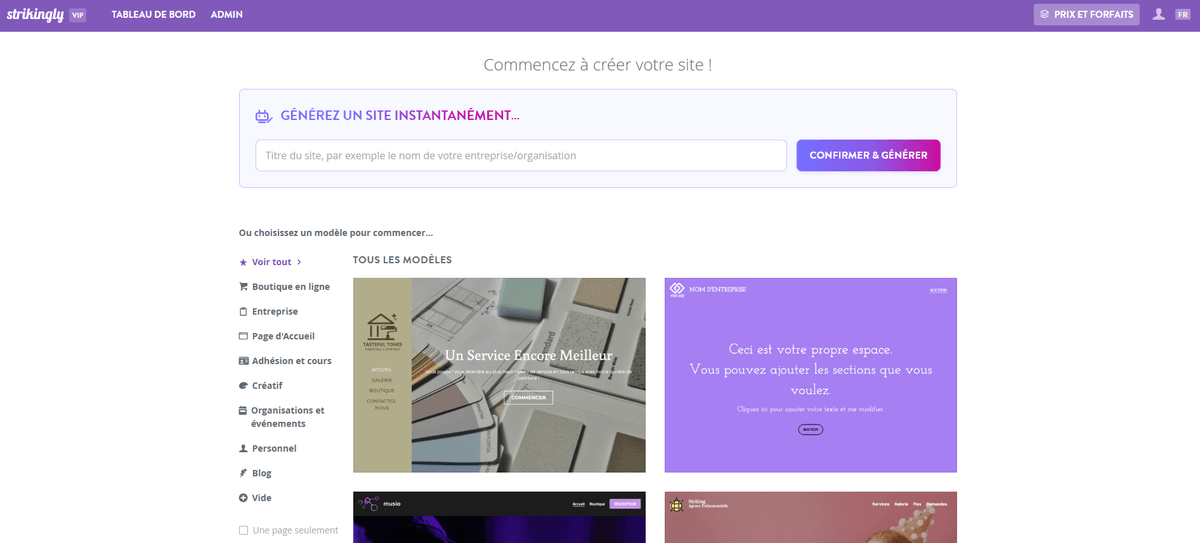Click the plus circle icon beside Vide
Image resolution: width=1200 pixels, height=543 pixels.
pos(243,498)
